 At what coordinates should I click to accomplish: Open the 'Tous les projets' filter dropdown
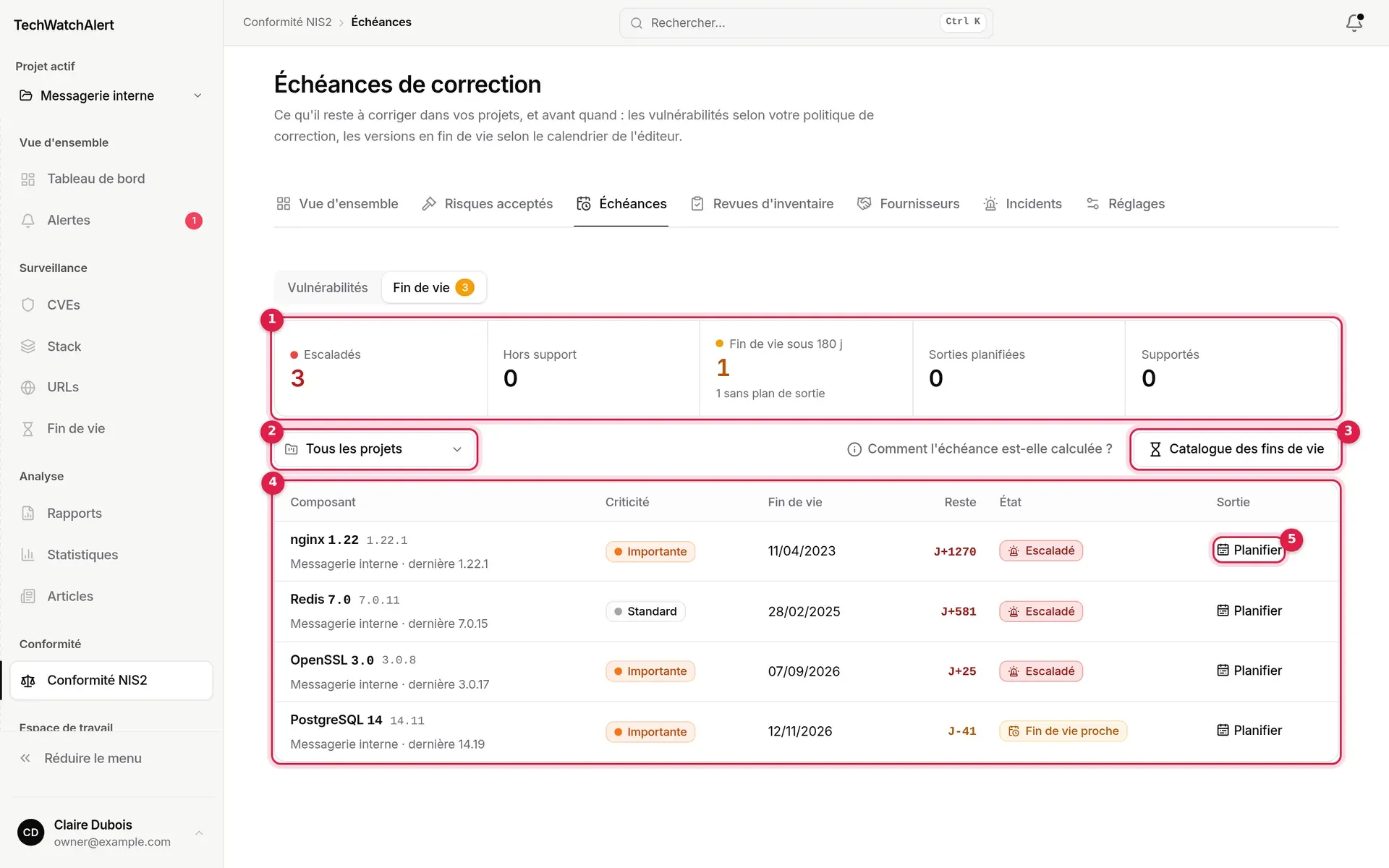click(374, 449)
